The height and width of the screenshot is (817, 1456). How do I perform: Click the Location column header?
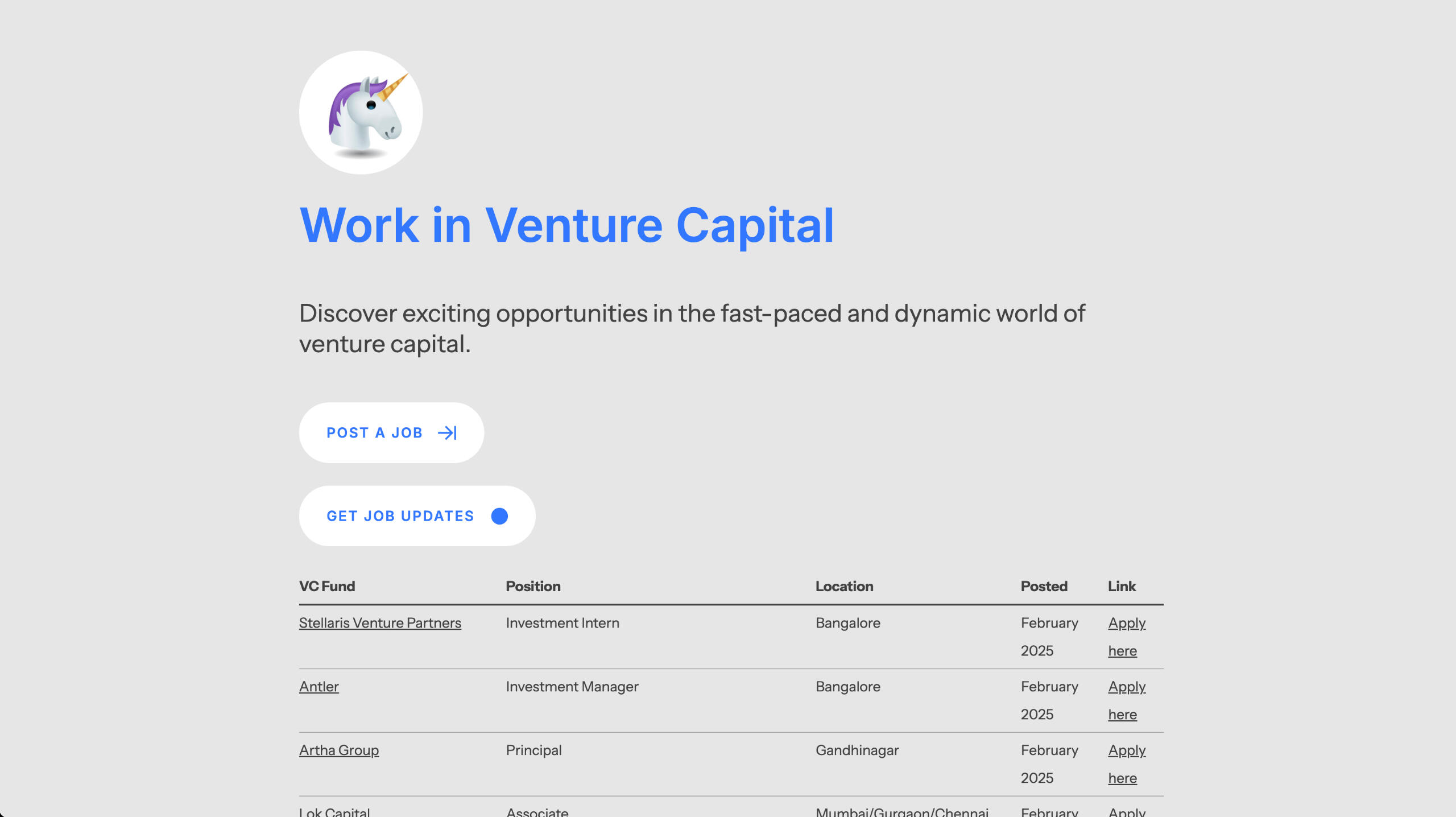click(x=845, y=586)
